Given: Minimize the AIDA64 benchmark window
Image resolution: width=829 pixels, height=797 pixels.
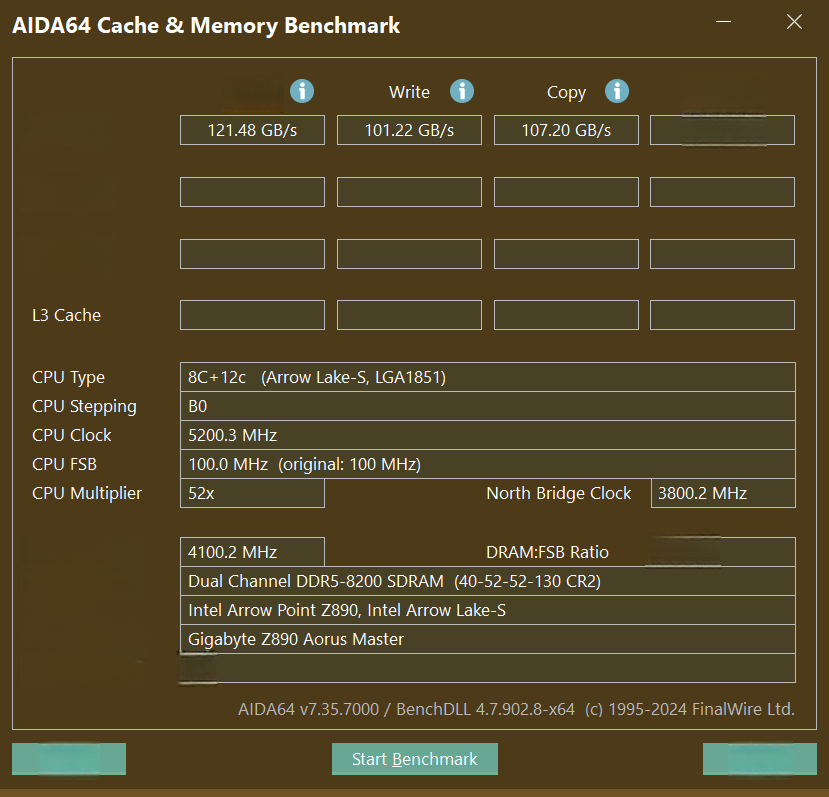Looking at the screenshot, I should point(723,22).
